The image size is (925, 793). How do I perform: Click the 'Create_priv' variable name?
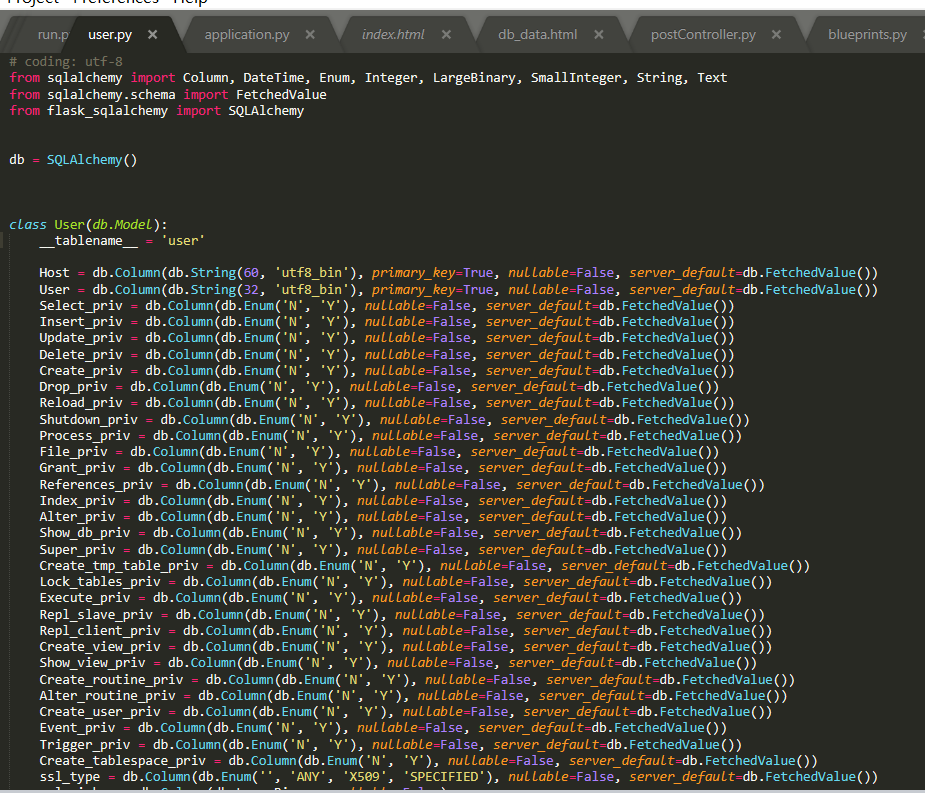click(81, 371)
